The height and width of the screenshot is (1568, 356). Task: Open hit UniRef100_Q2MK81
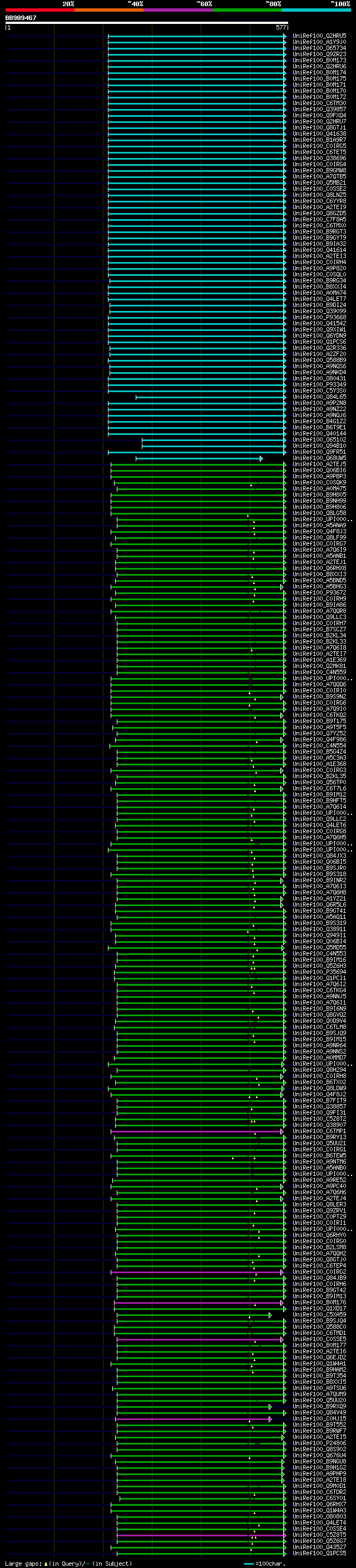319,666
